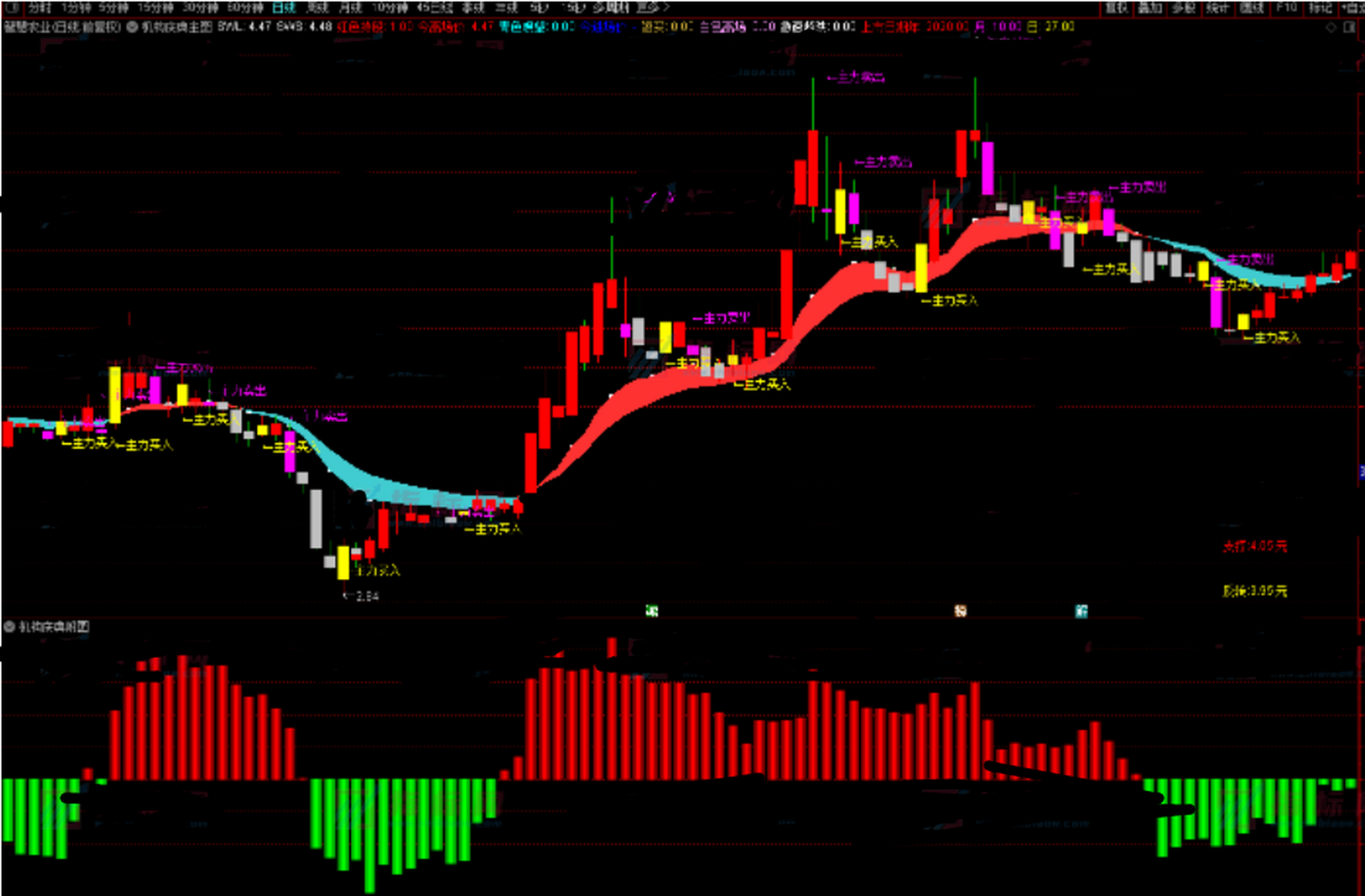1365x896 pixels.
Task: Click the cyan event marker on date axis
Action: click(1081, 611)
